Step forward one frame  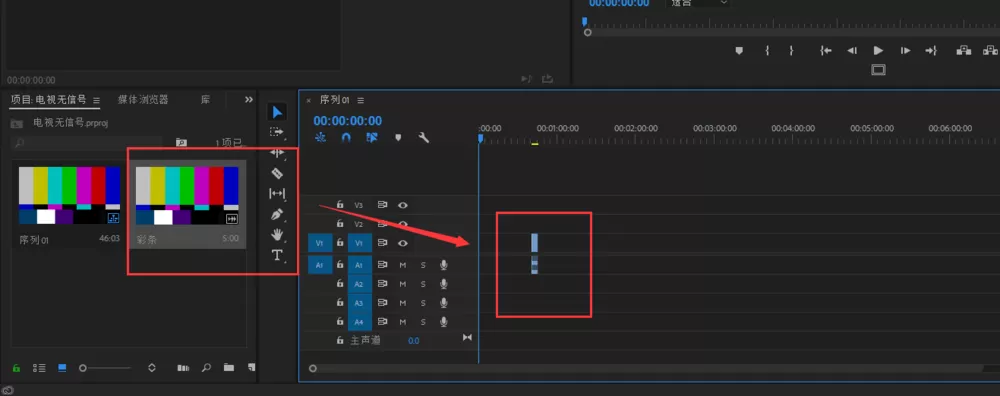905,50
